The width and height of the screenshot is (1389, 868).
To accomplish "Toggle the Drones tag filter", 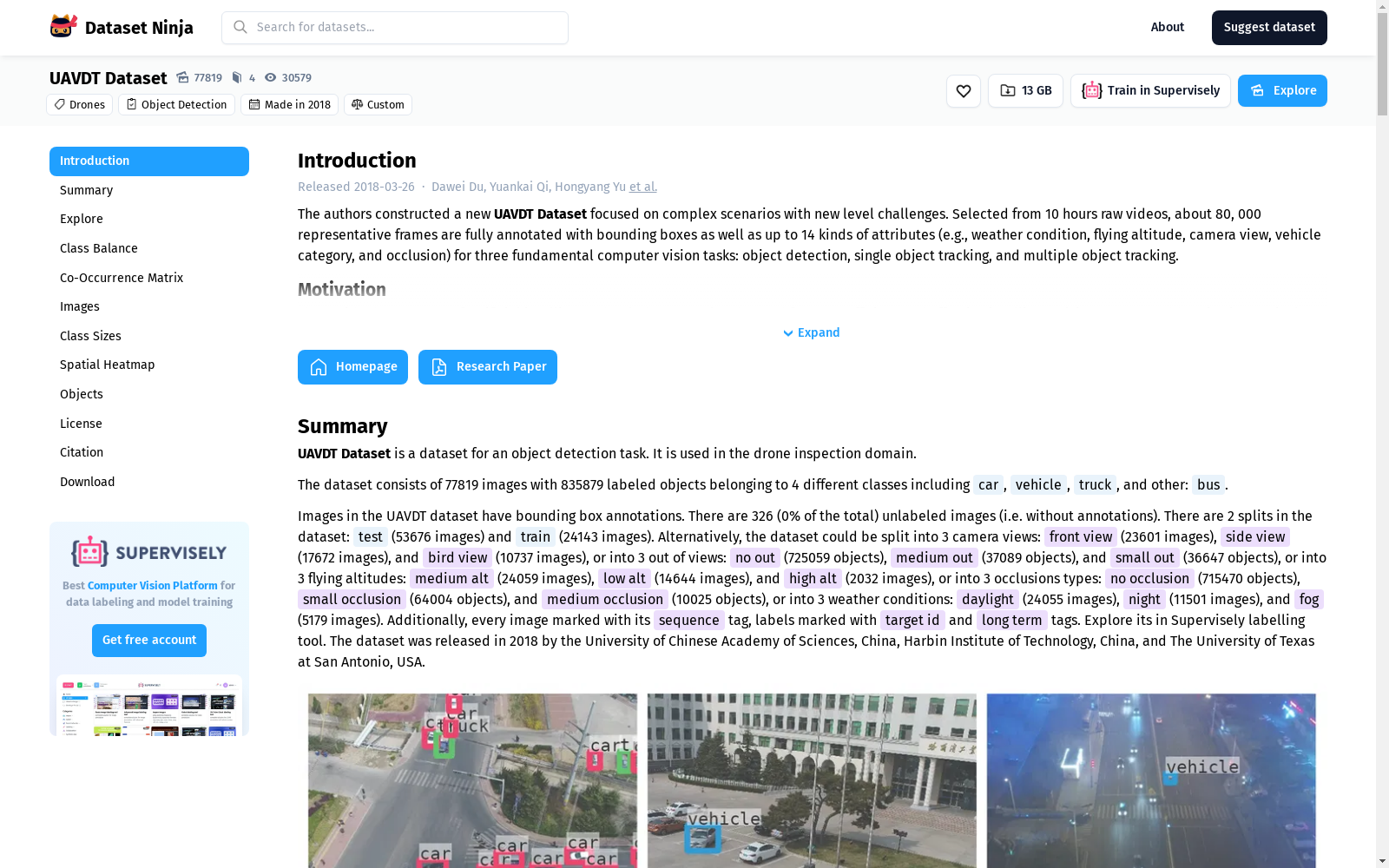I will click(x=79, y=104).
